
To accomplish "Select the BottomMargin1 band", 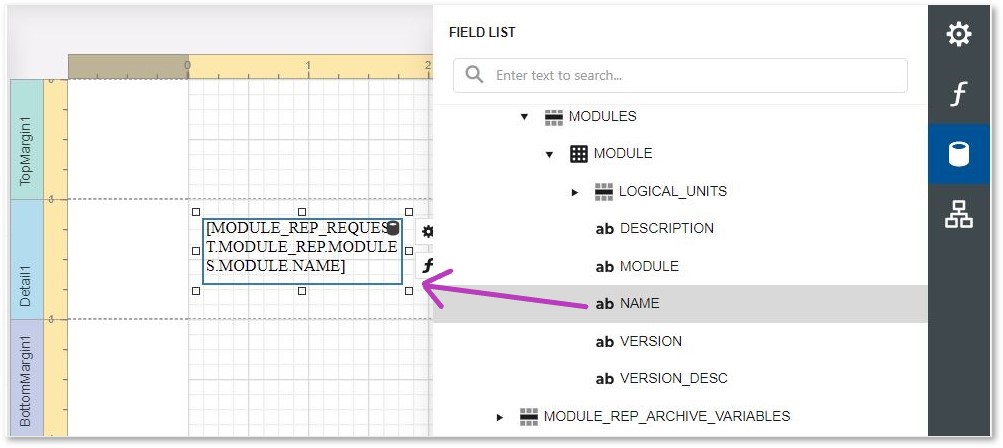I will click(26, 378).
